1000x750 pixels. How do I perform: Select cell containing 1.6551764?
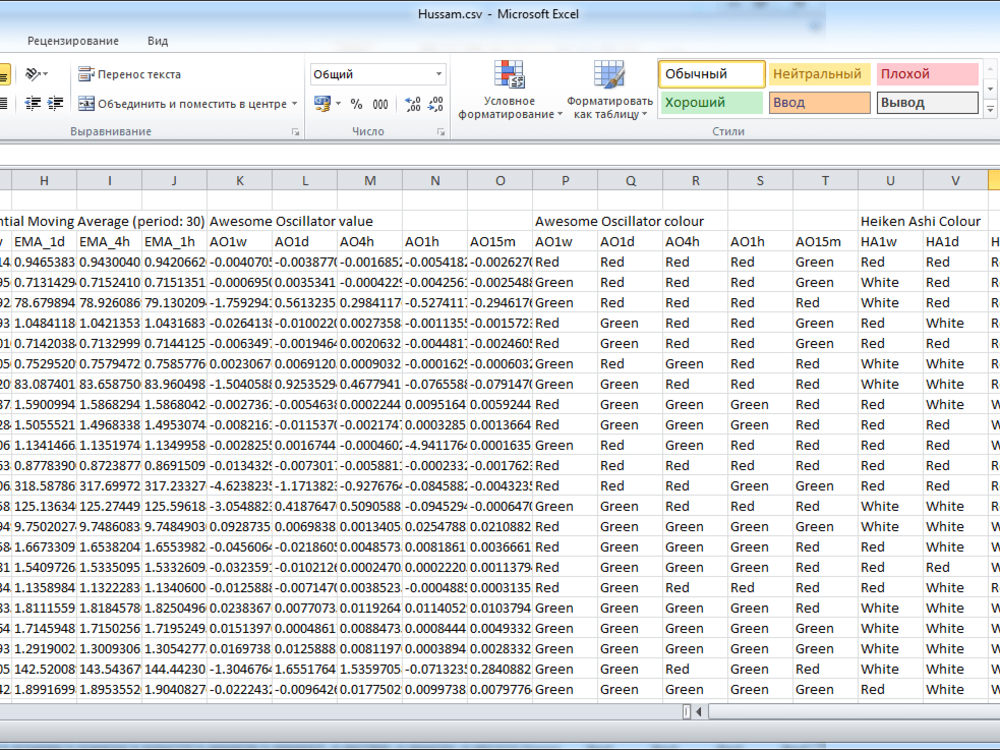click(x=305, y=669)
